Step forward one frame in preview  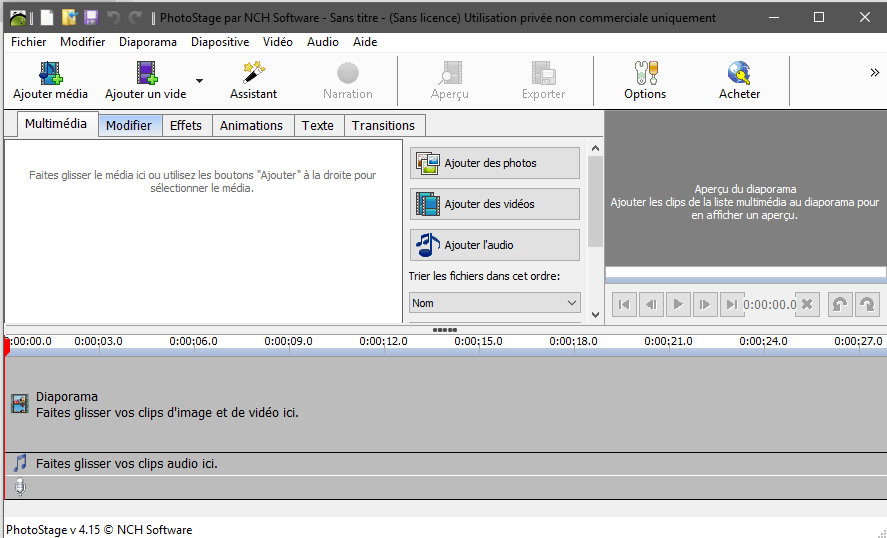[x=705, y=305]
